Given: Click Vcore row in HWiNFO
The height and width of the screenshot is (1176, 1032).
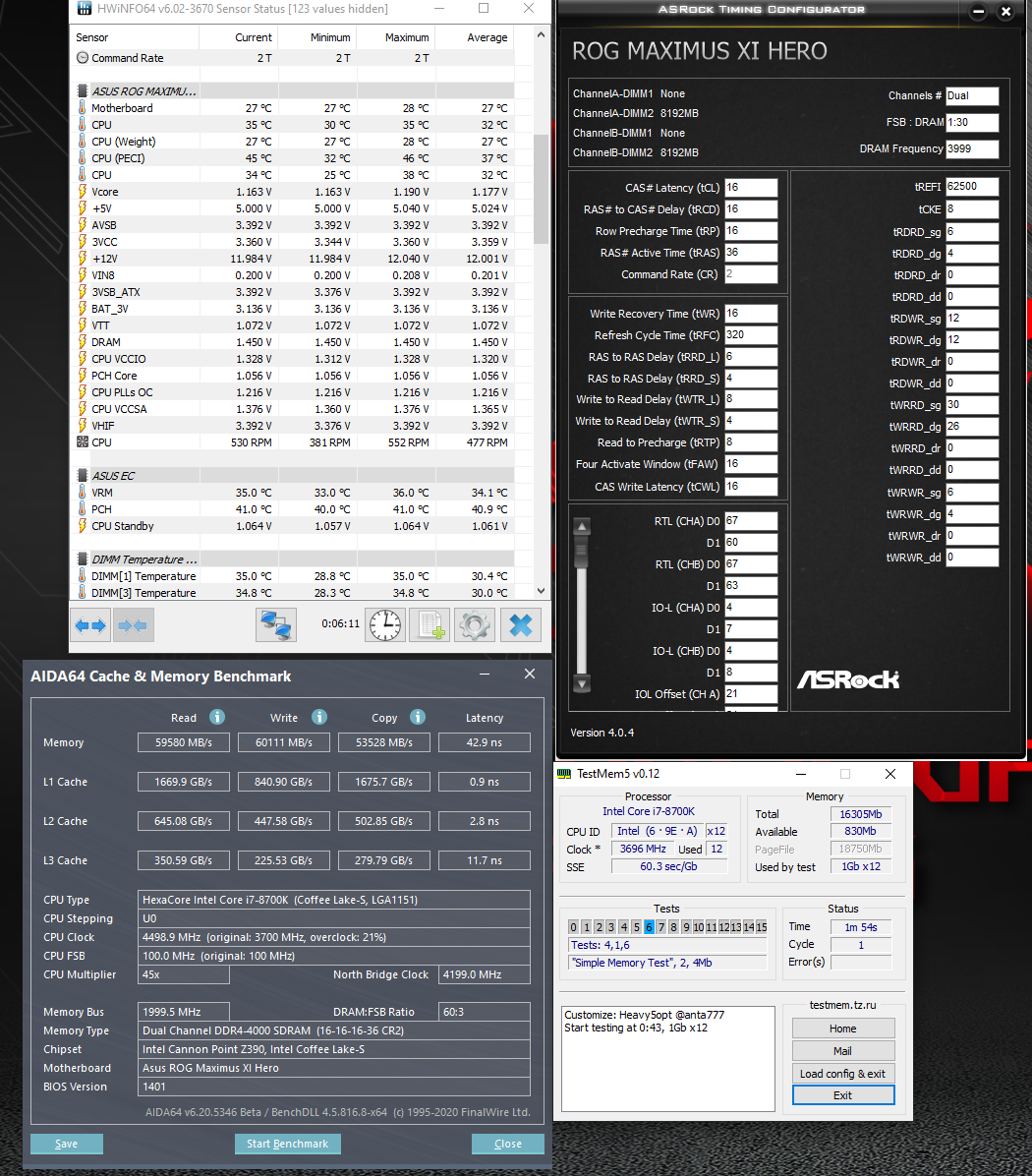Looking at the screenshot, I should [x=293, y=192].
